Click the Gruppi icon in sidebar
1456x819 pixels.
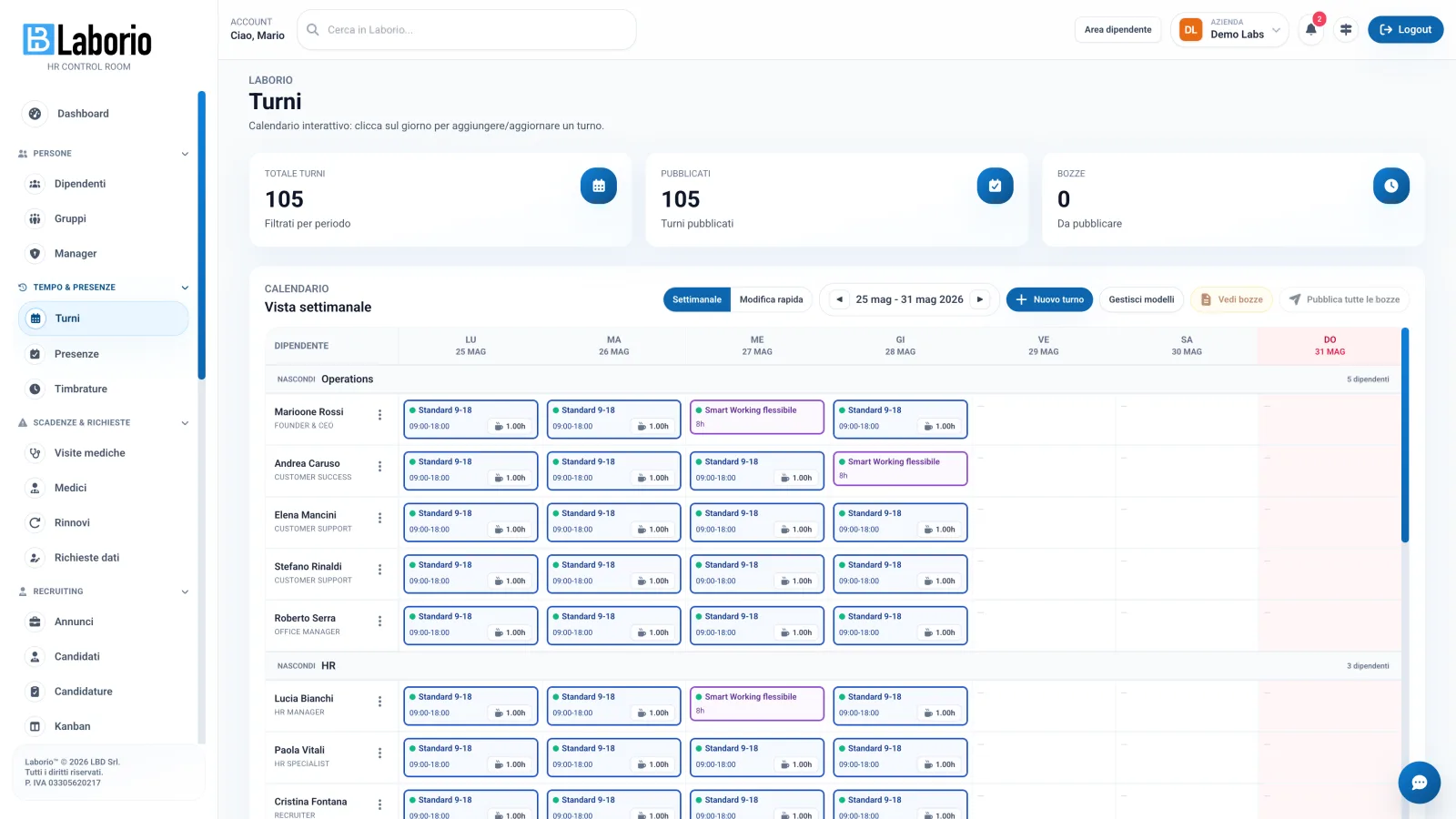click(x=35, y=218)
